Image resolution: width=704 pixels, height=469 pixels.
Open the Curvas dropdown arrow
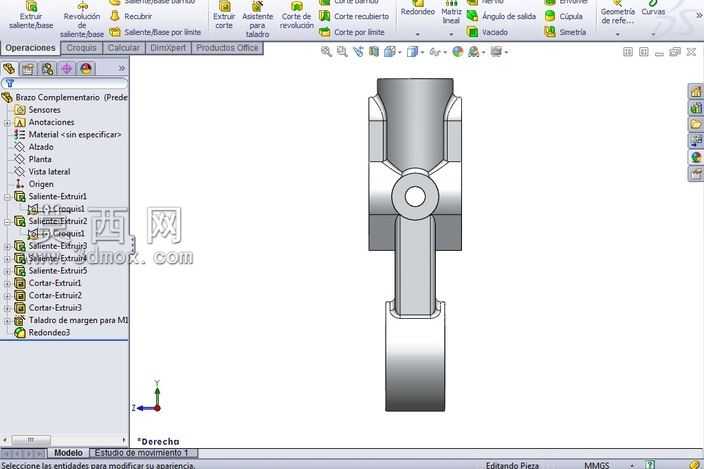pos(653,34)
